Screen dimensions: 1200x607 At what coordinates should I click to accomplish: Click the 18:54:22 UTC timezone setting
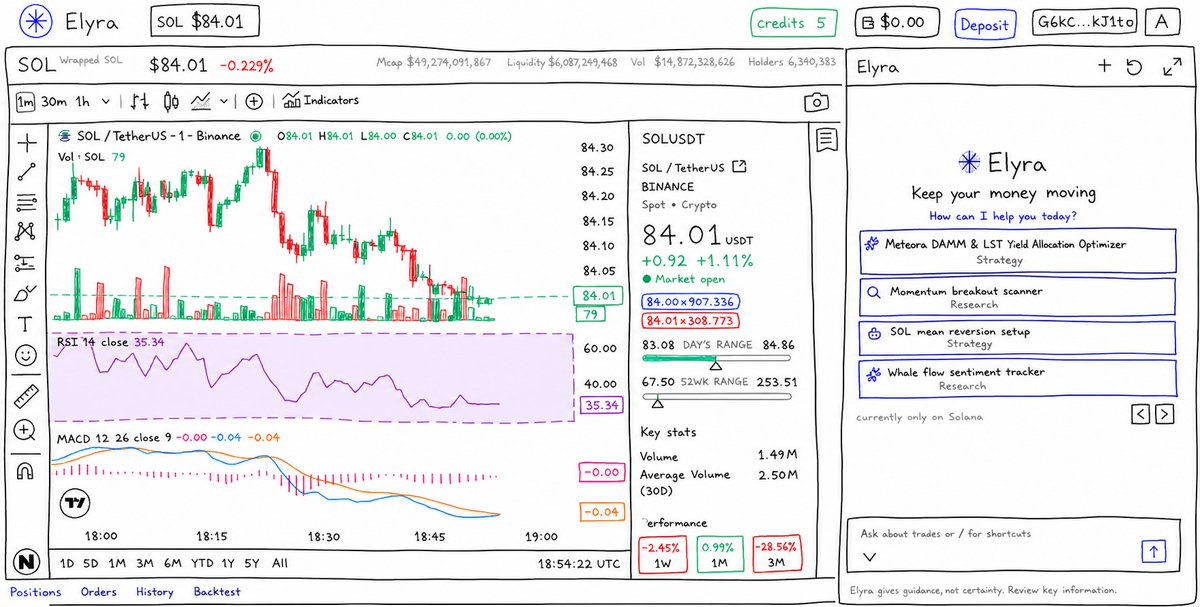(579, 564)
